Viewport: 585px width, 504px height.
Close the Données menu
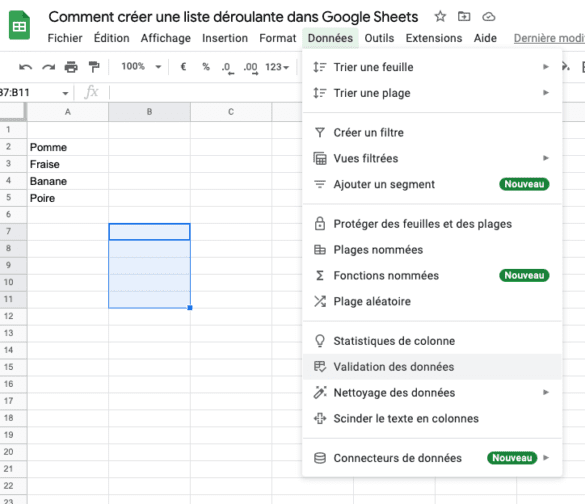(330, 38)
